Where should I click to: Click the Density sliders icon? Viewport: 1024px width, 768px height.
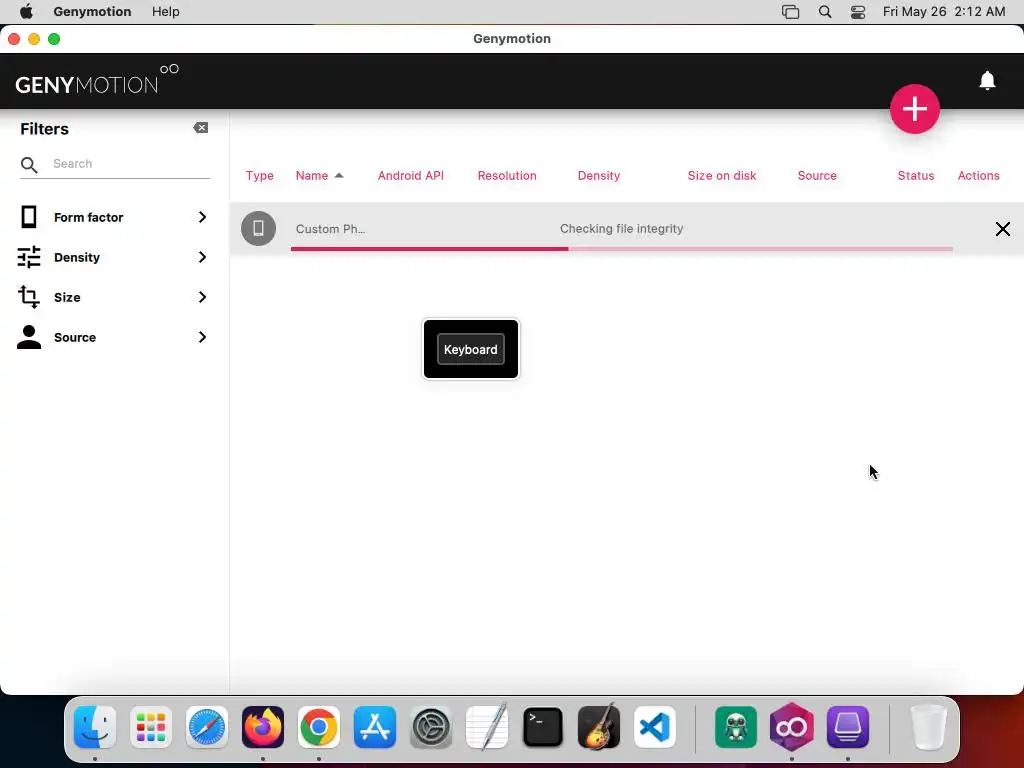click(29, 257)
